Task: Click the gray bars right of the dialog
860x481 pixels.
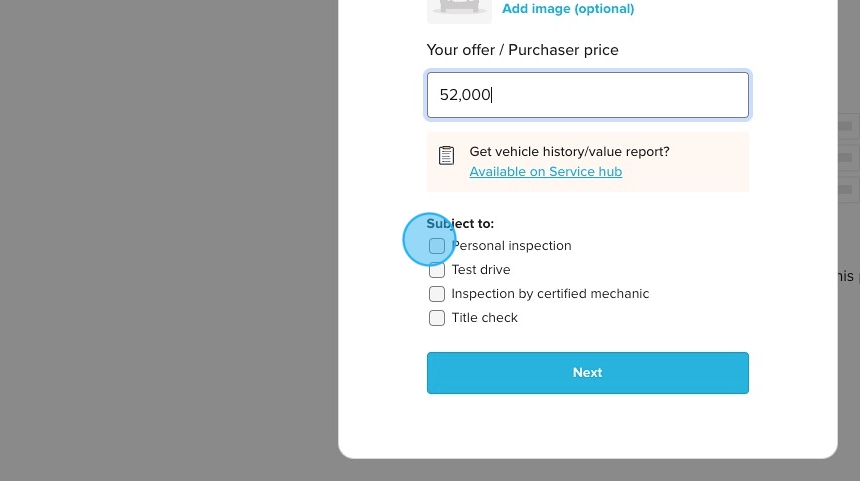Action: 848,156
